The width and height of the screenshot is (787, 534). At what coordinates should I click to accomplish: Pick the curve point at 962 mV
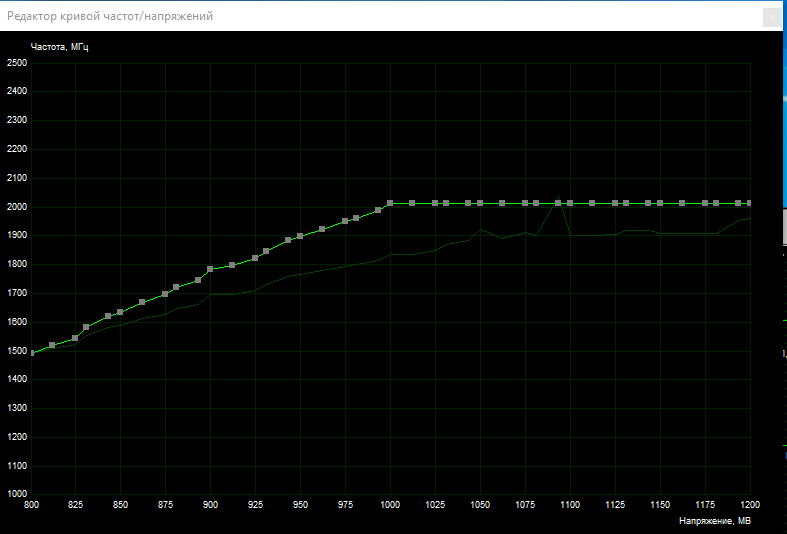click(322, 229)
